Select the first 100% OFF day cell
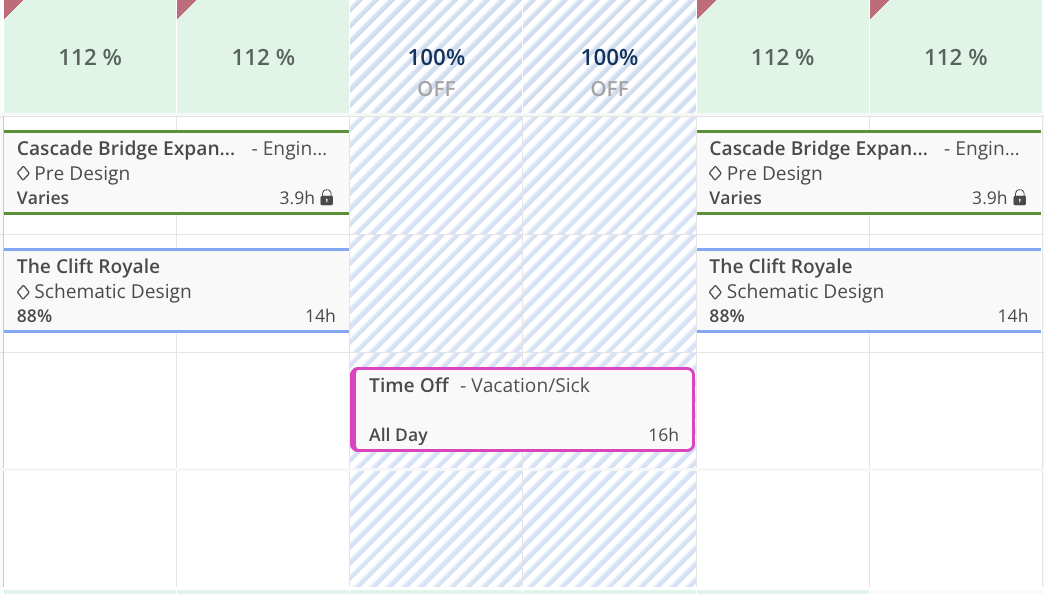 [x=436, y=68]
